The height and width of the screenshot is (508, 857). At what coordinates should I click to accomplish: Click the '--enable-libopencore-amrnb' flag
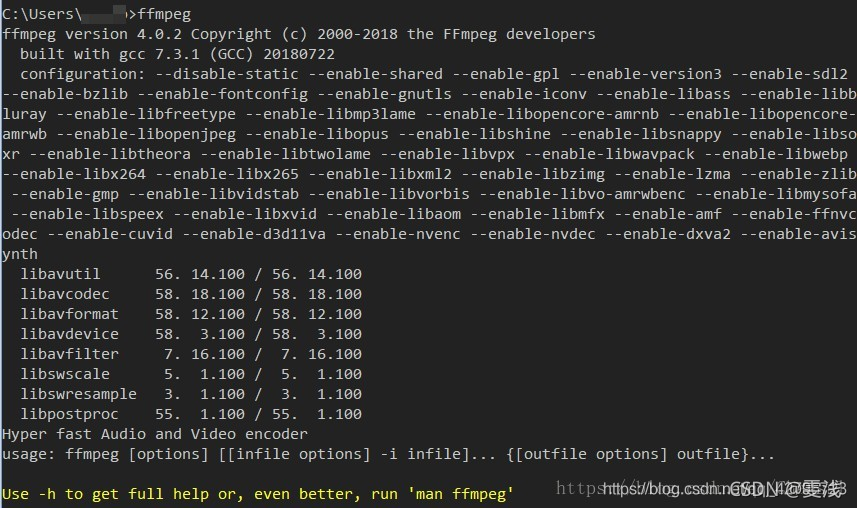point(542,114)
